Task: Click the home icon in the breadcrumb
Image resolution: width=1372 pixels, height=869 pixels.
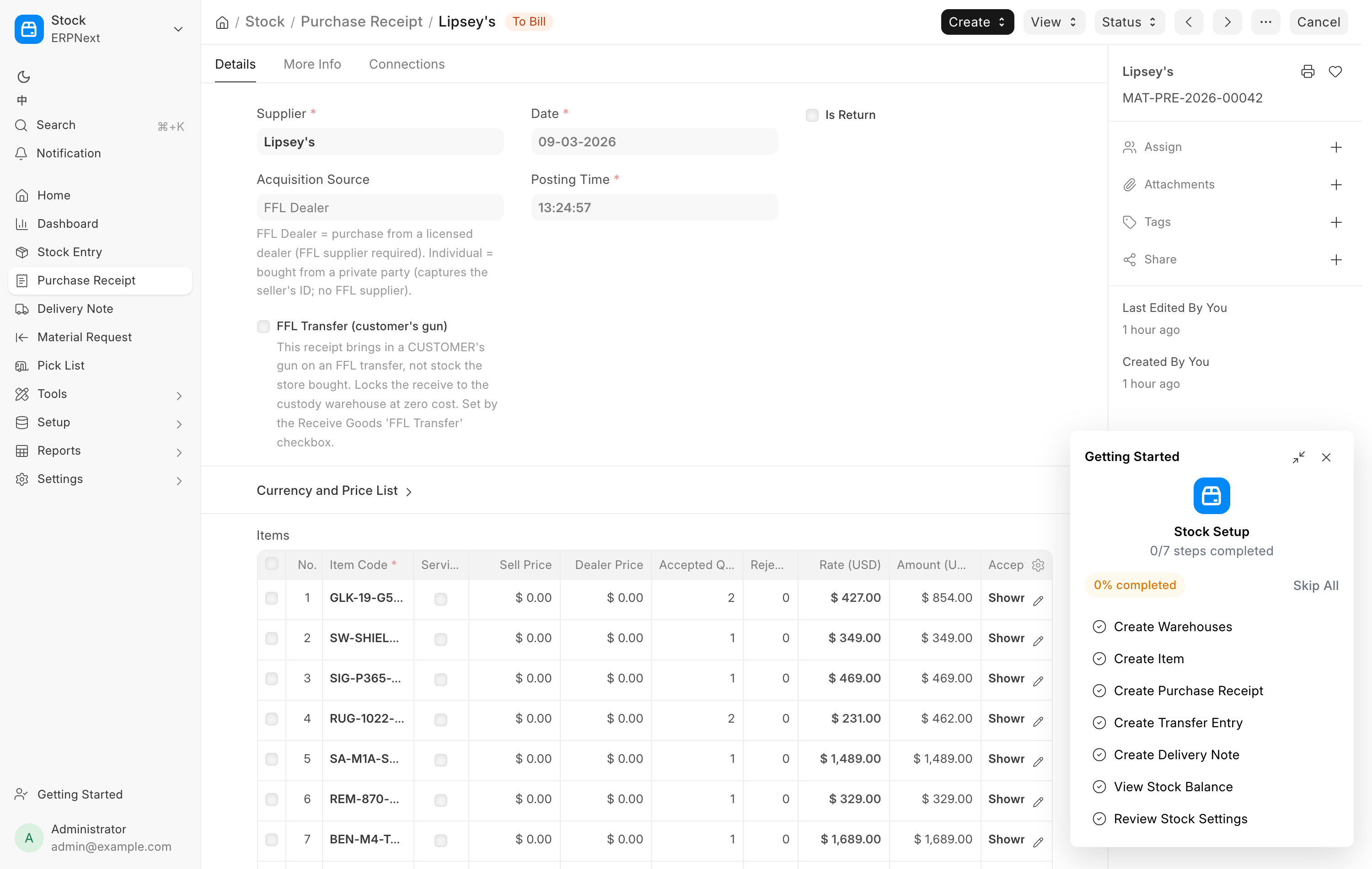Action: coord(222,22)
